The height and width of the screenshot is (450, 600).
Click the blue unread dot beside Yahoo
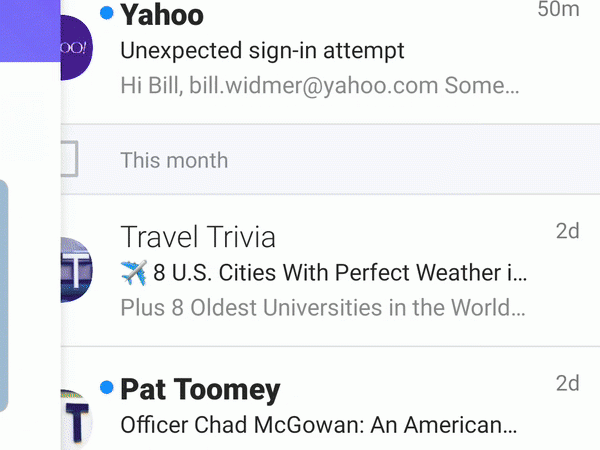click(x=107, y=13)
